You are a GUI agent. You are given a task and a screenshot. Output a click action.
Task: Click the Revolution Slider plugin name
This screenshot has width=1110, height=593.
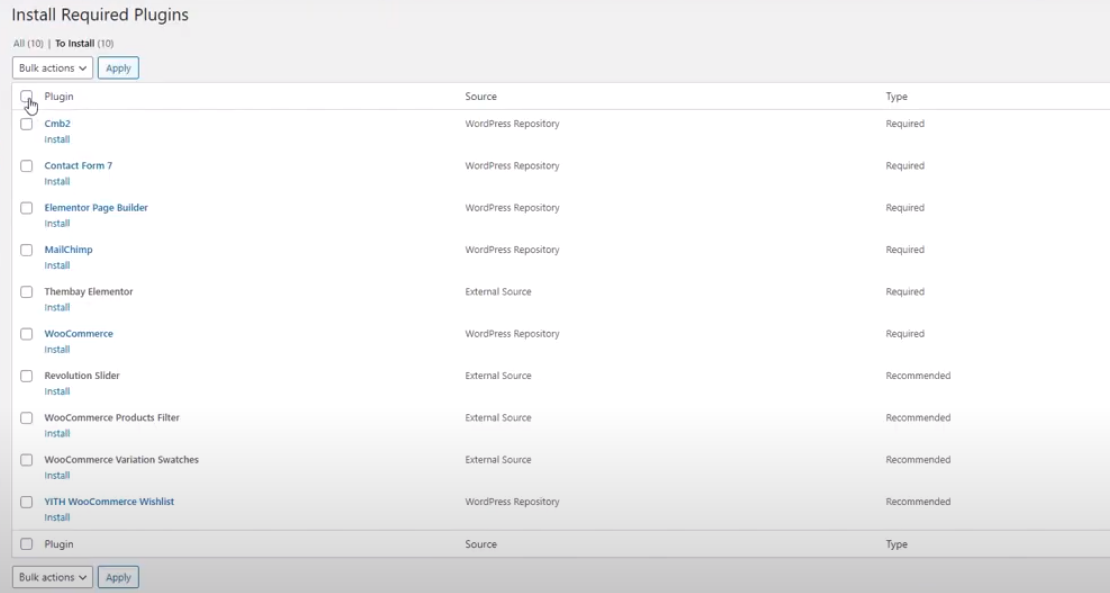(82, 375)
